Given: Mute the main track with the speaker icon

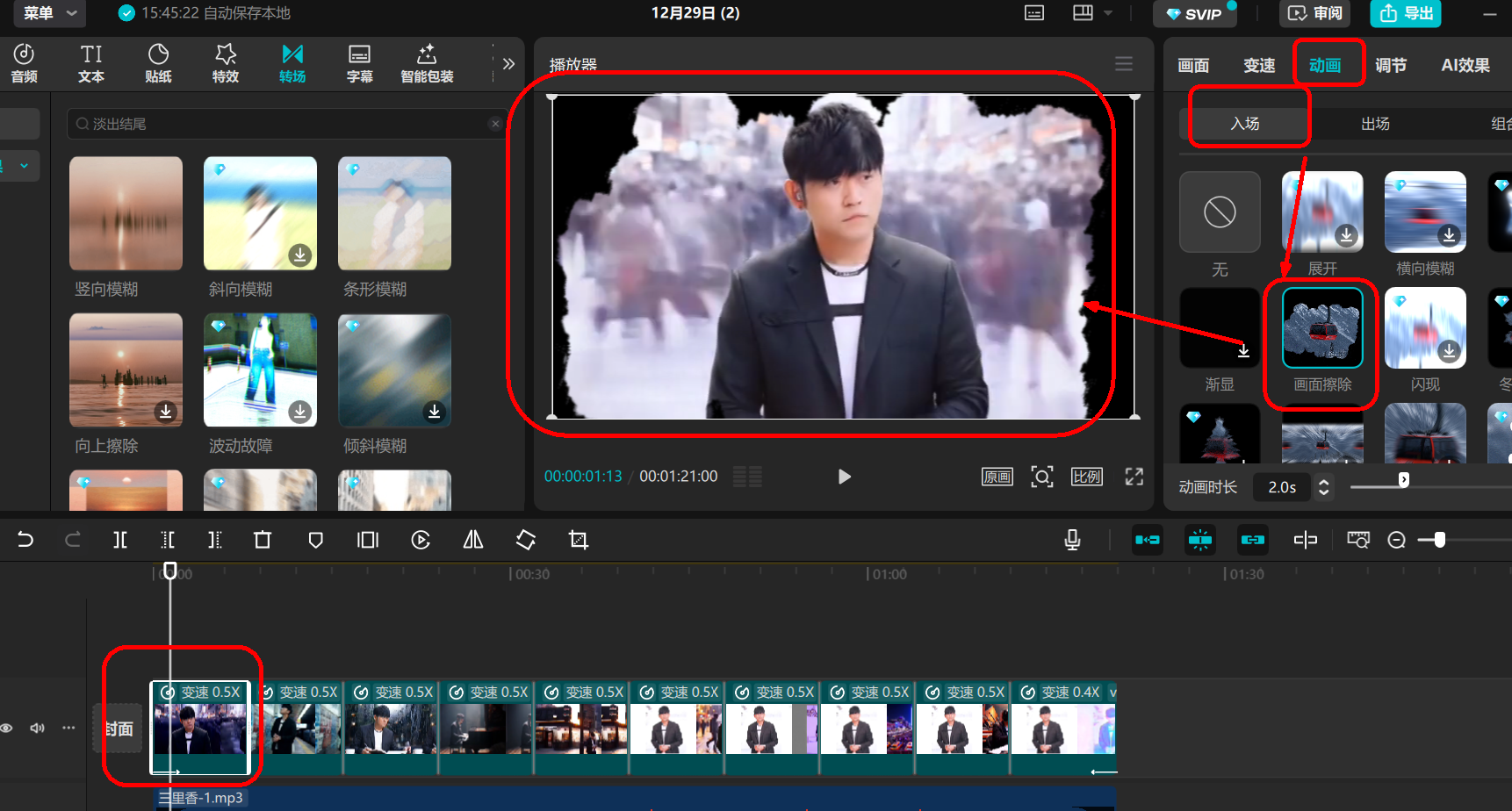Looking at the screenshot, I should pos(37,728).
